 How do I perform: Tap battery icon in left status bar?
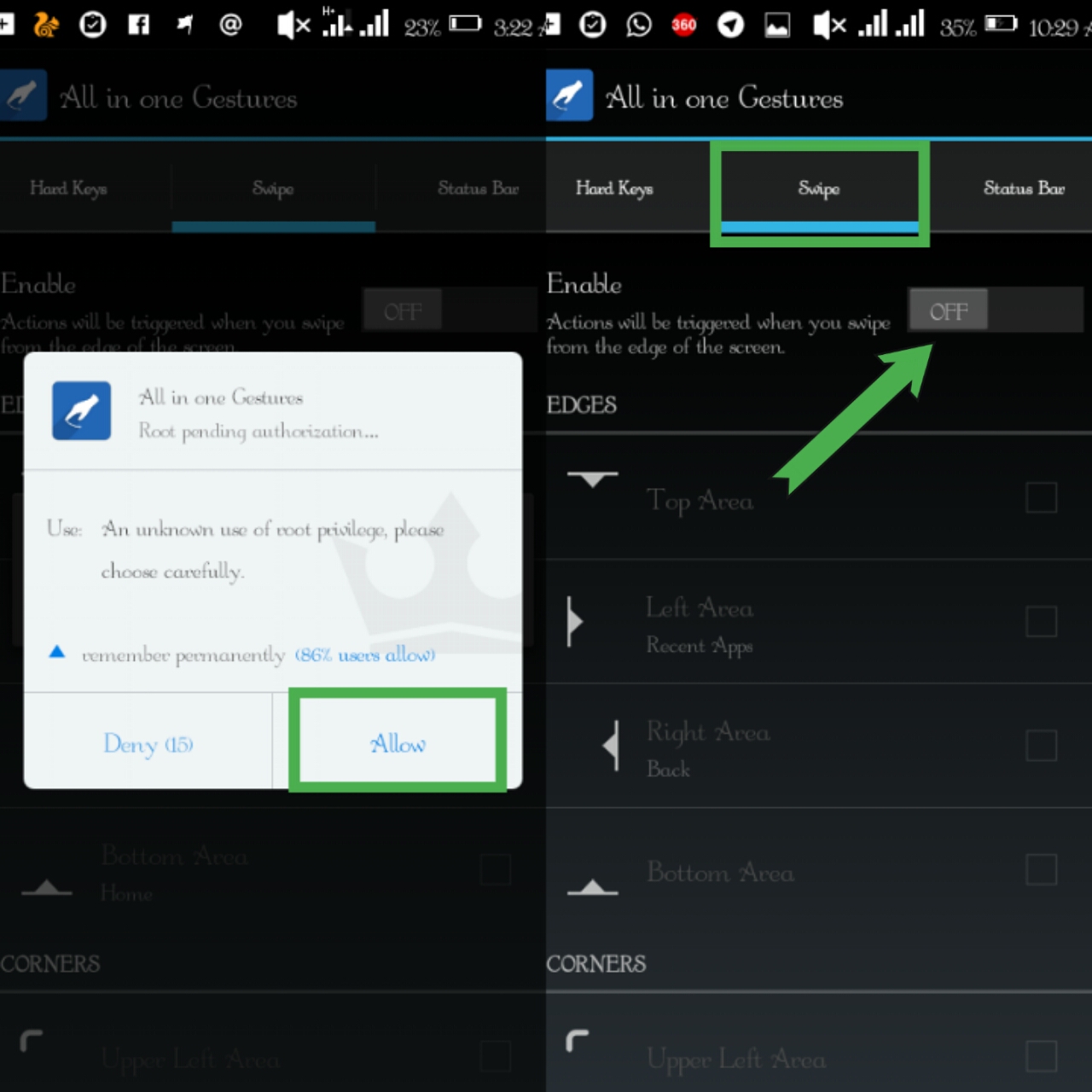pos(465,24)
